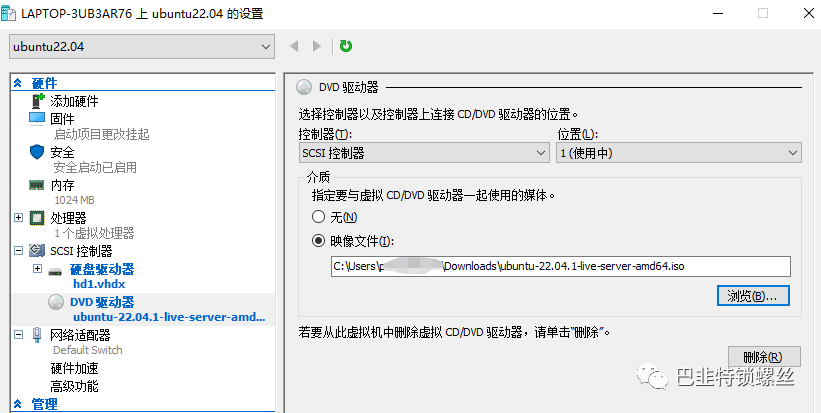Click the hd1.vhdx text
This screenshot has width=821, height=413.
tap(99, 284)
